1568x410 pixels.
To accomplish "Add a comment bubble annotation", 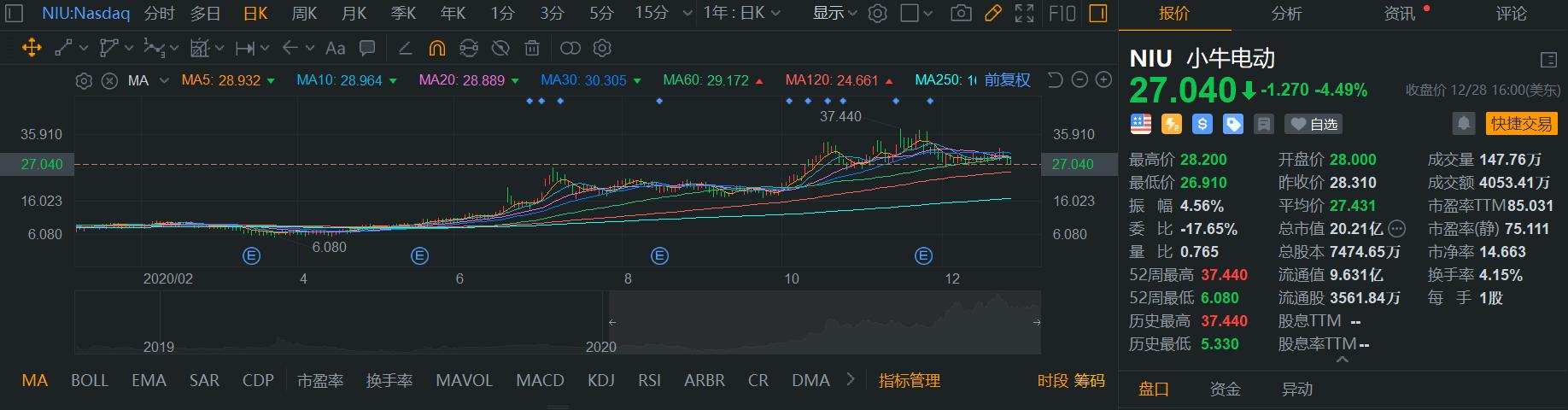I will [367, 48].
